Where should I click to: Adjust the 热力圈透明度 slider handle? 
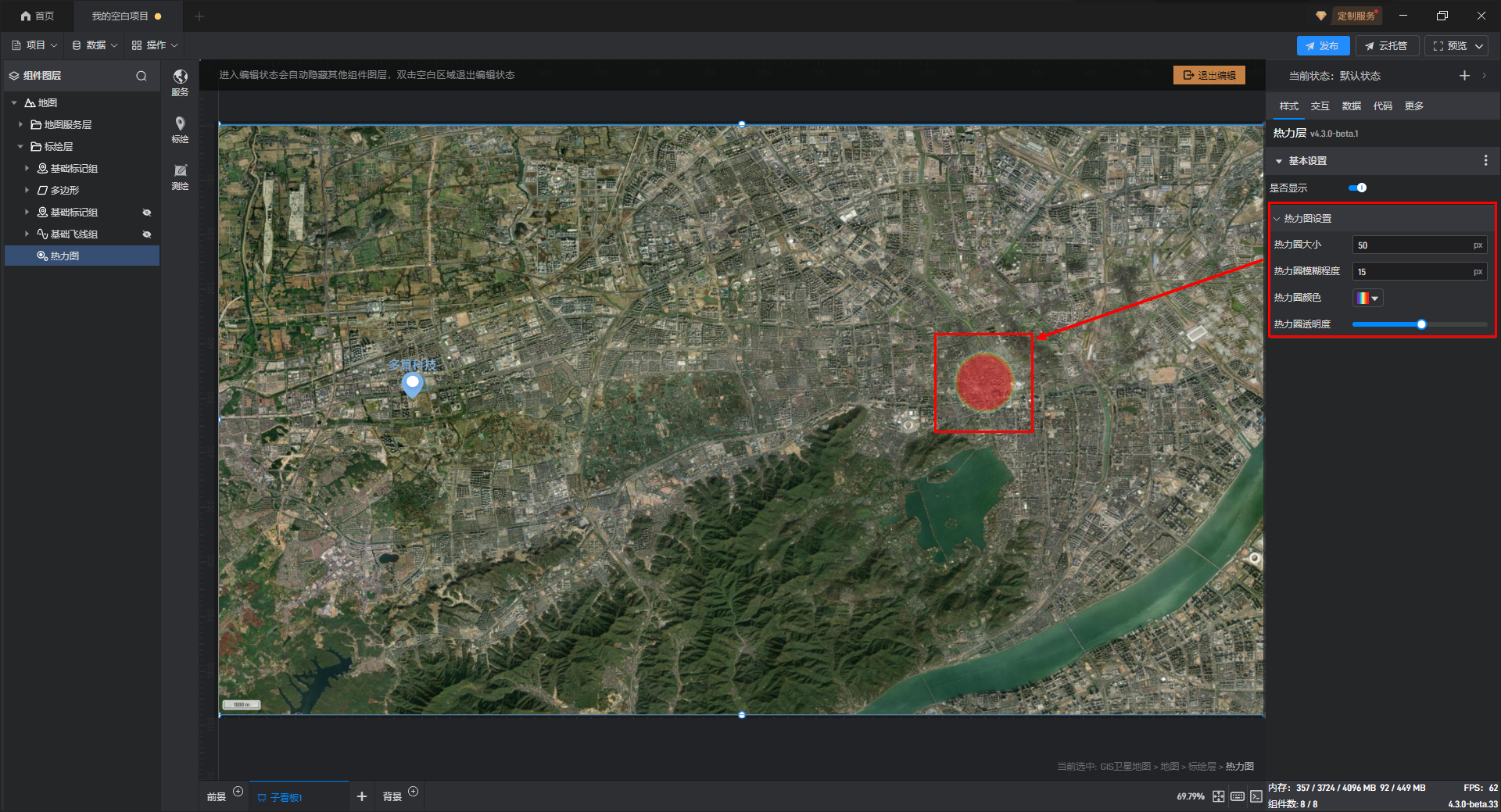(x=1421, y=324)
